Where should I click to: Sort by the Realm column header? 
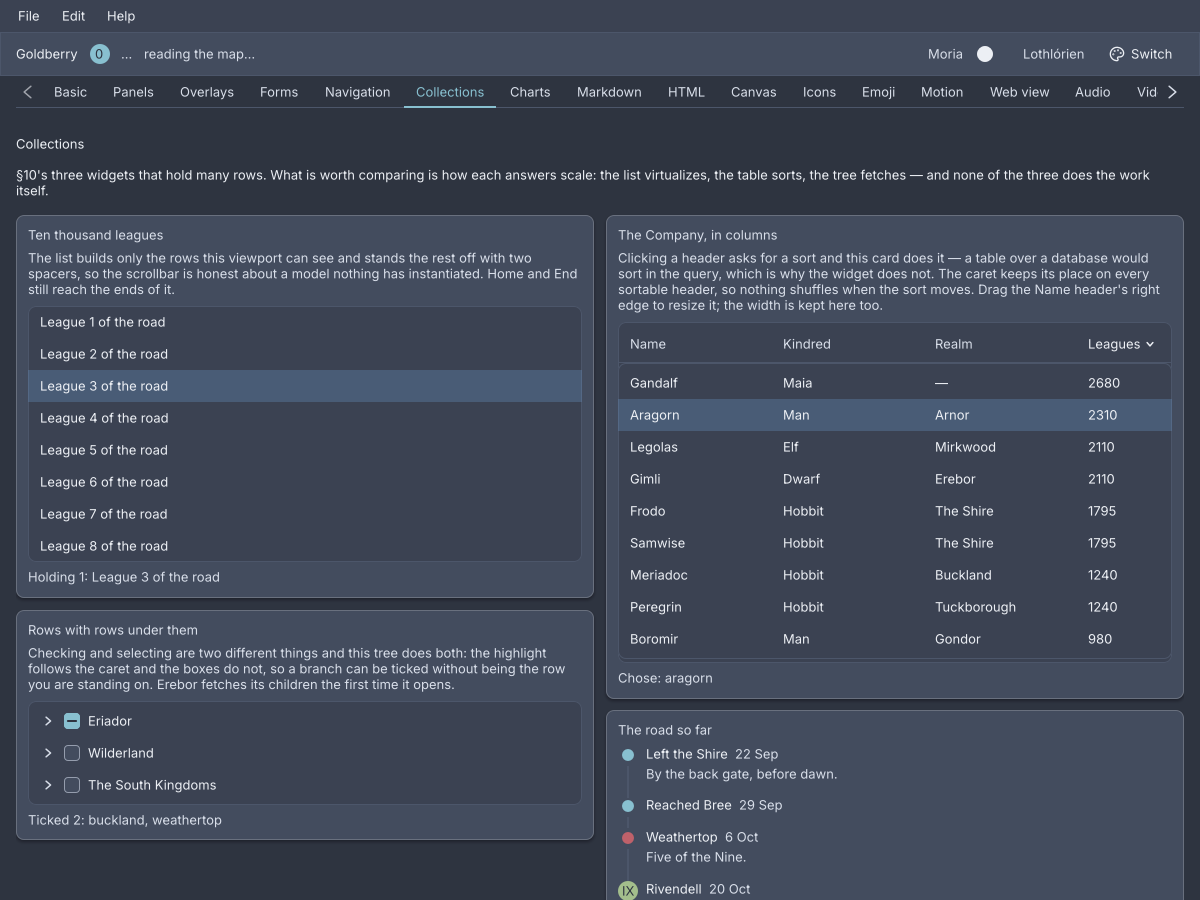1001,344
